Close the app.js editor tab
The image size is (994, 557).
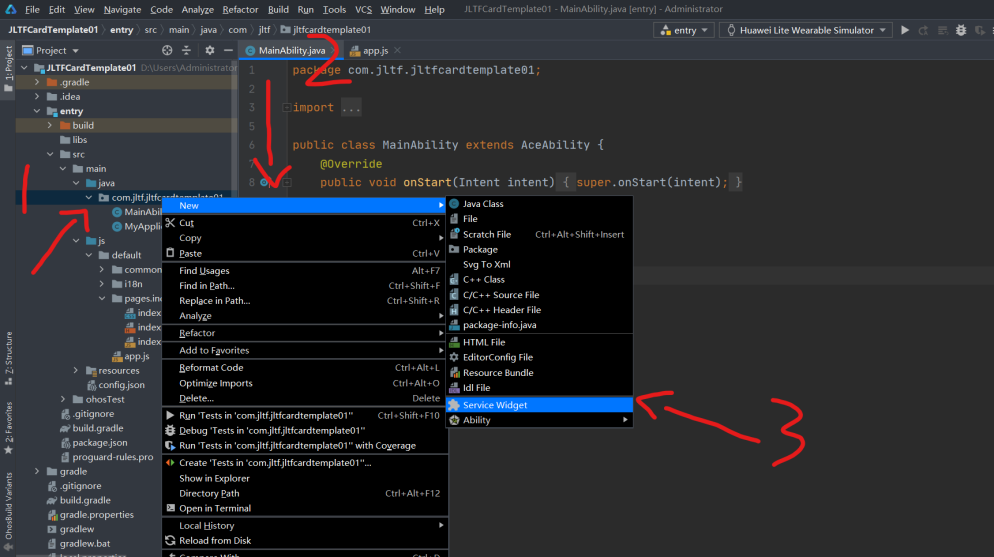397,50
